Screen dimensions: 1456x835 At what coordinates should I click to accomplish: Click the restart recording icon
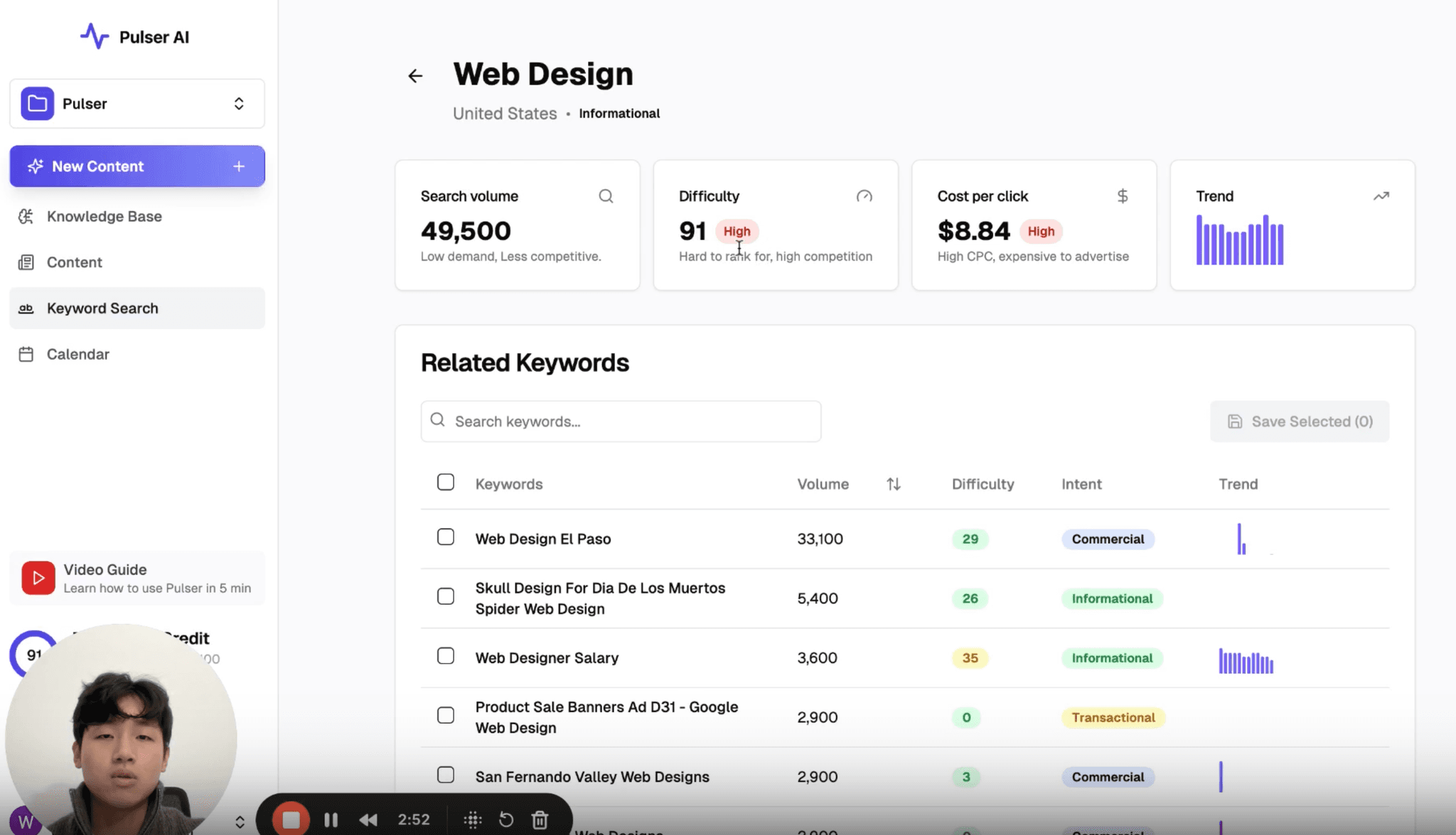[x=506, y=819]
